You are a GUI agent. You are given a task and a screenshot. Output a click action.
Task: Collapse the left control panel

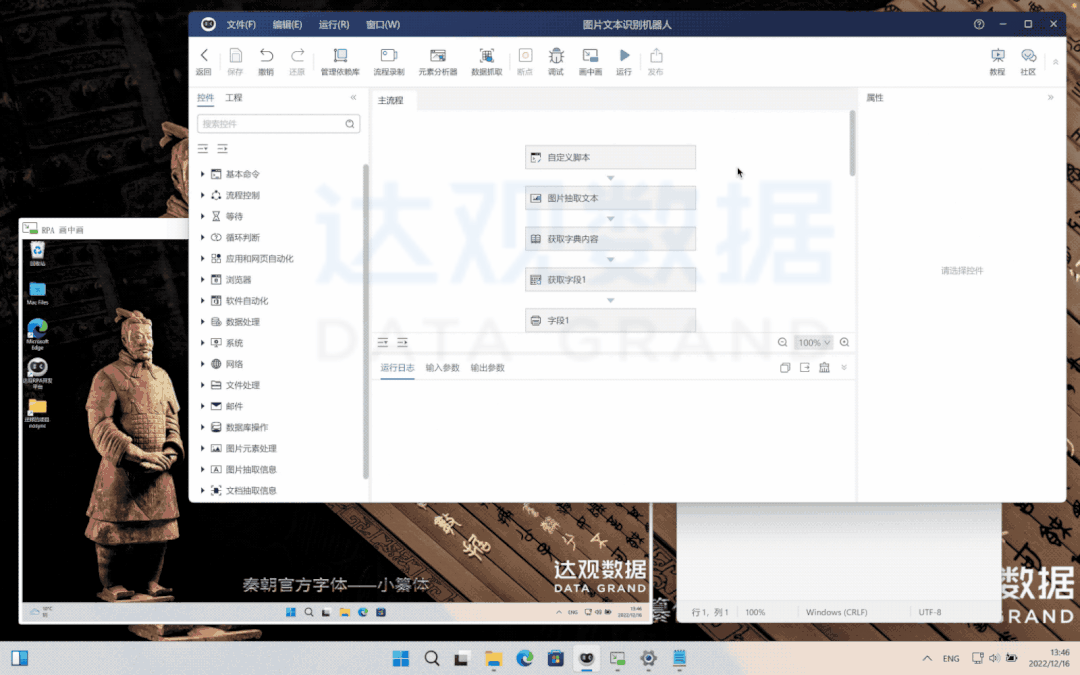click(x=353, y=98)
